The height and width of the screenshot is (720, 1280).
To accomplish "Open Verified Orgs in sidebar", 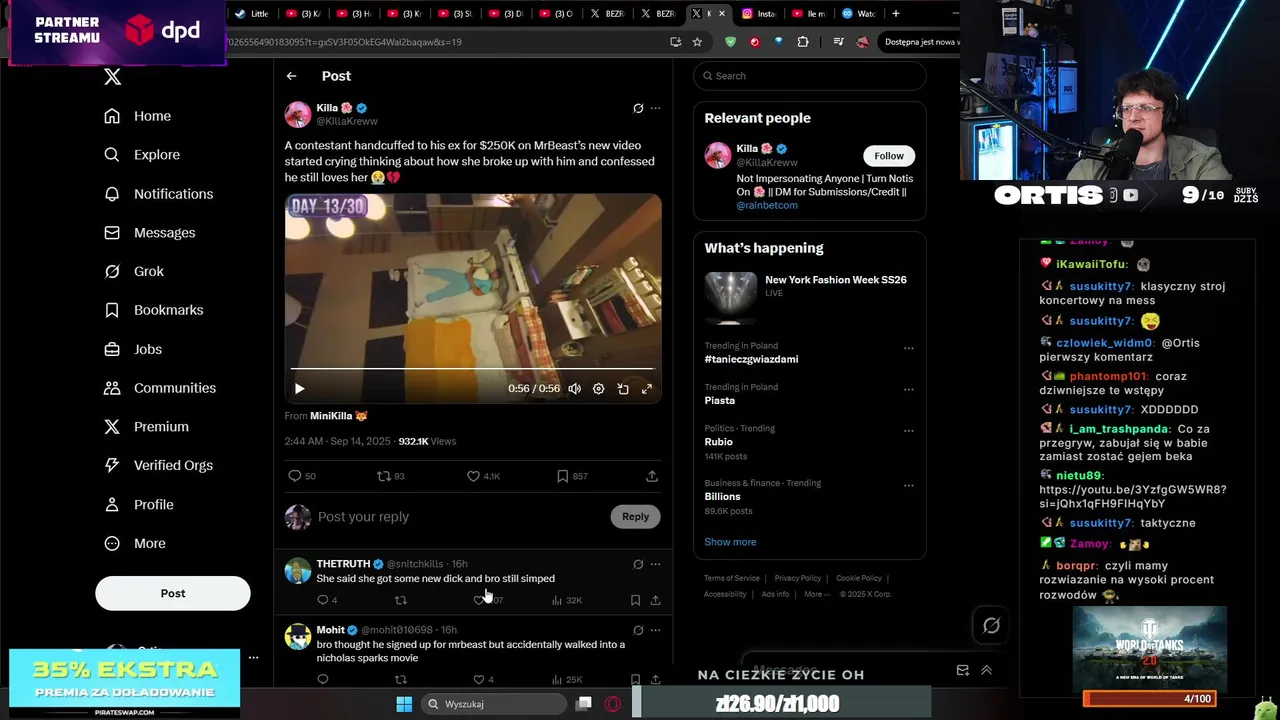I will coord(159,465).
